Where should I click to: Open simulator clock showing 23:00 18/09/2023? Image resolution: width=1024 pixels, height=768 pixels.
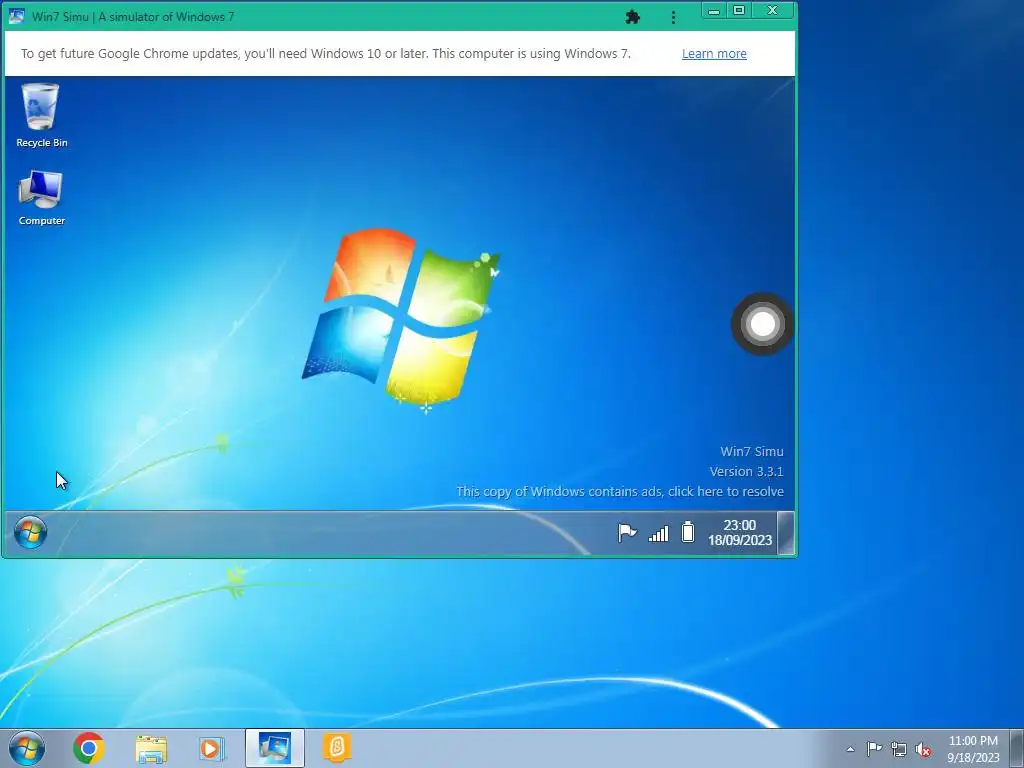740,533
